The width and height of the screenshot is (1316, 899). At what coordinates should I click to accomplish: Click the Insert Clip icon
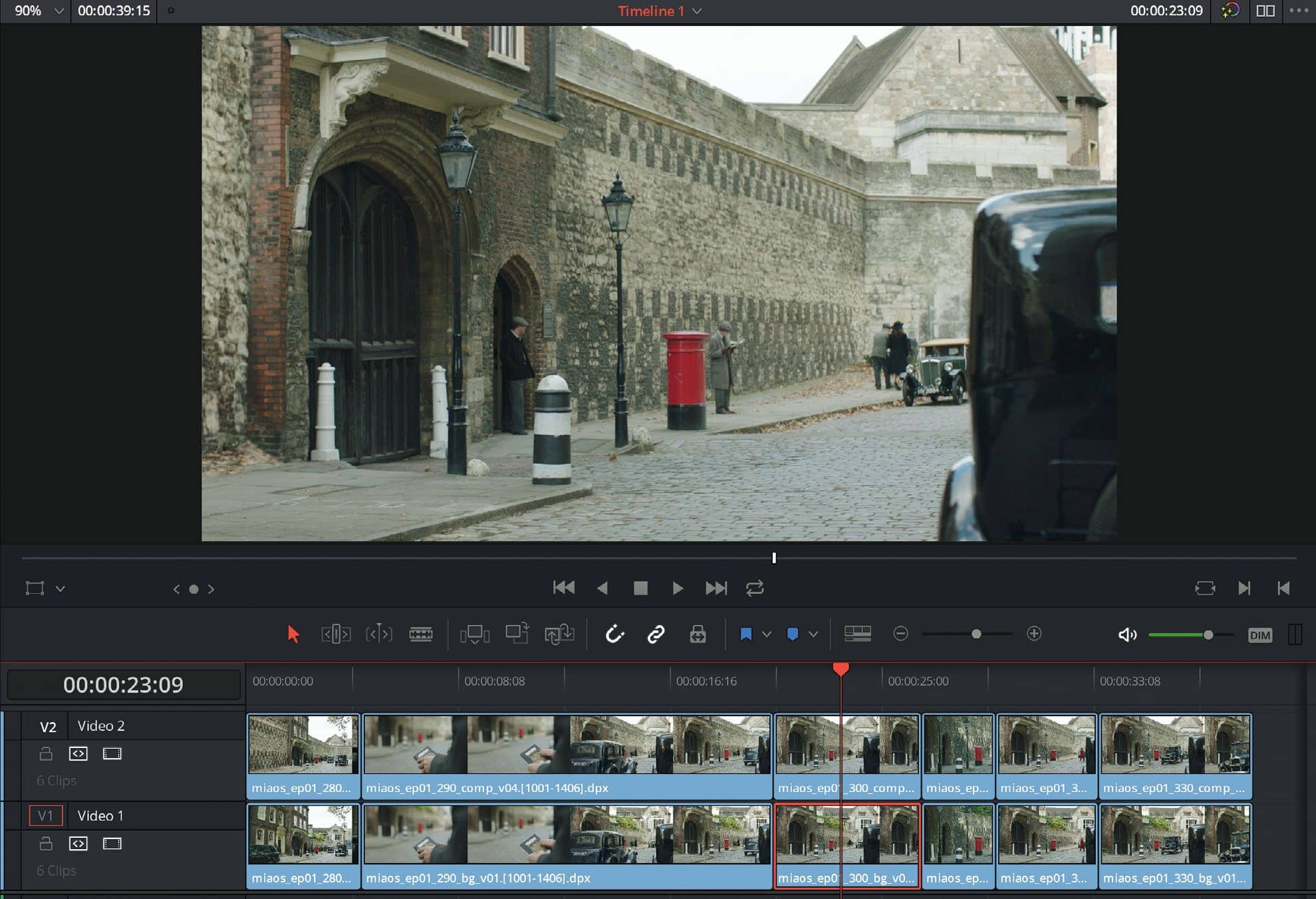point(475,634)
